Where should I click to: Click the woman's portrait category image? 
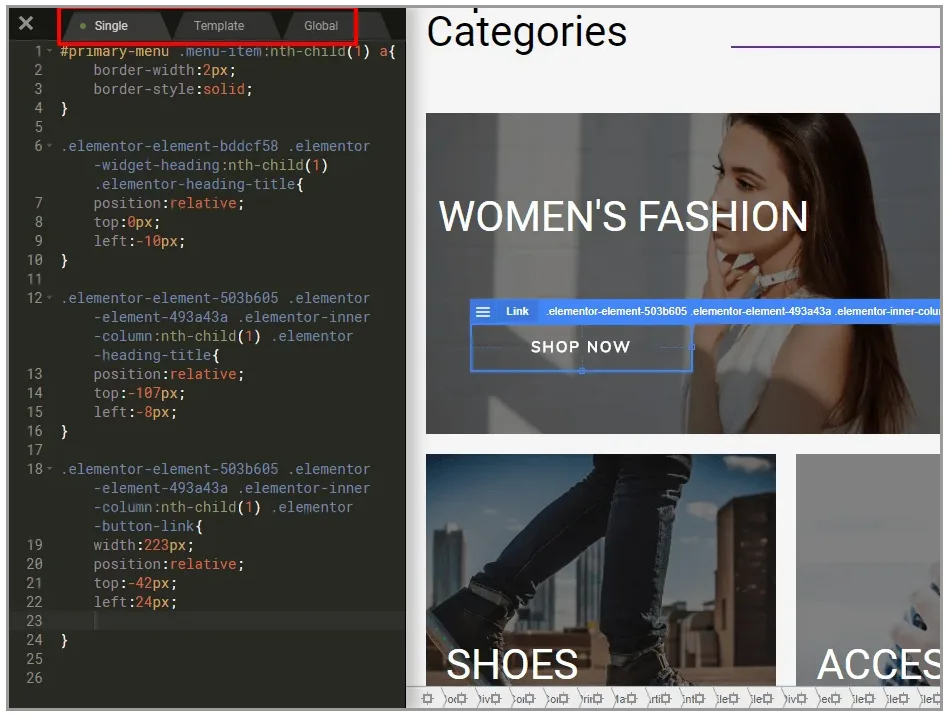(683, 273)
